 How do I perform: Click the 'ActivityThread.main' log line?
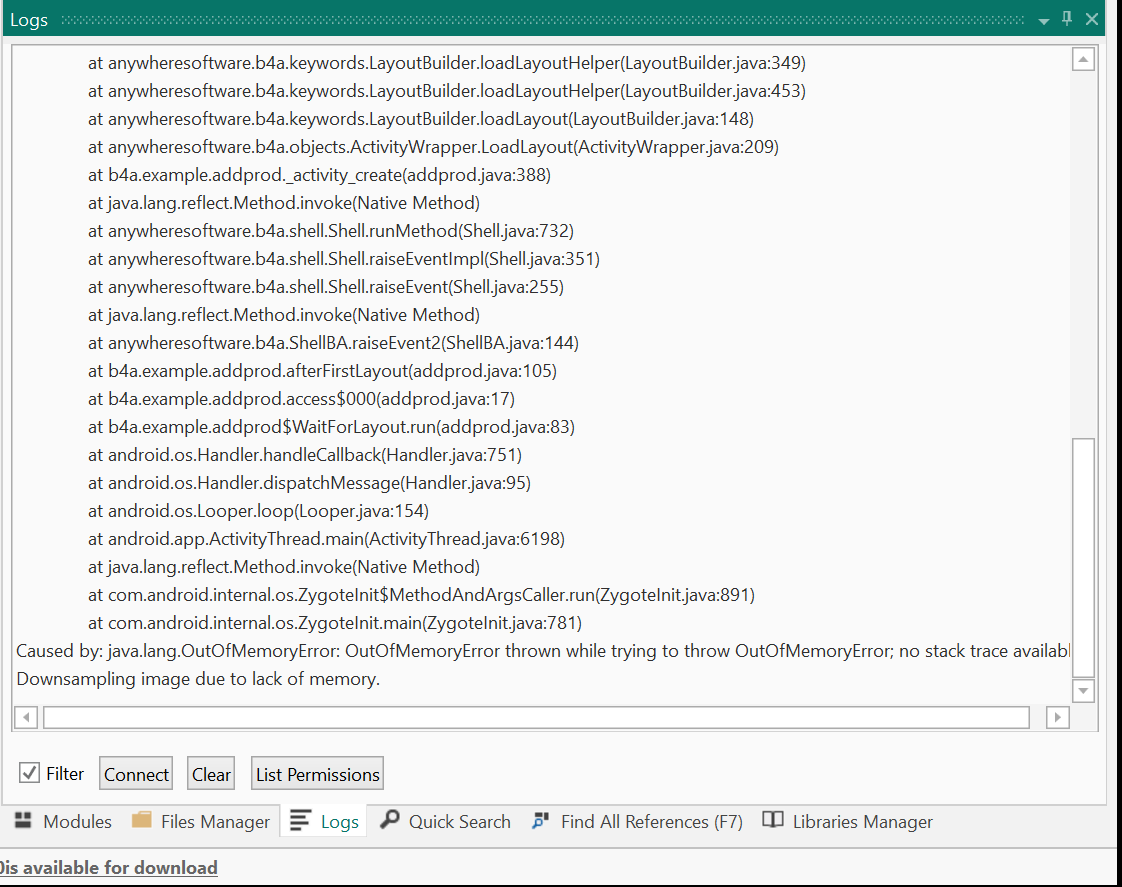pos(326,539)
